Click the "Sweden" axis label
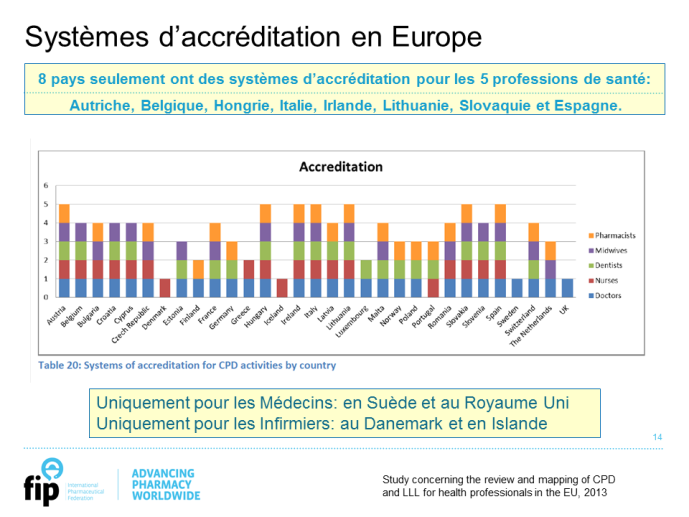Image resolution: width=689 pixels, height=517 pixels. (508, 316)
